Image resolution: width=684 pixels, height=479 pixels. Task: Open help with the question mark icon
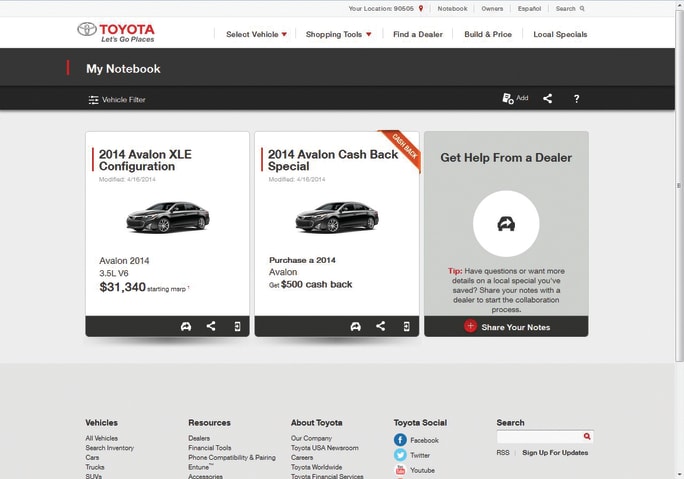point(576,98)
